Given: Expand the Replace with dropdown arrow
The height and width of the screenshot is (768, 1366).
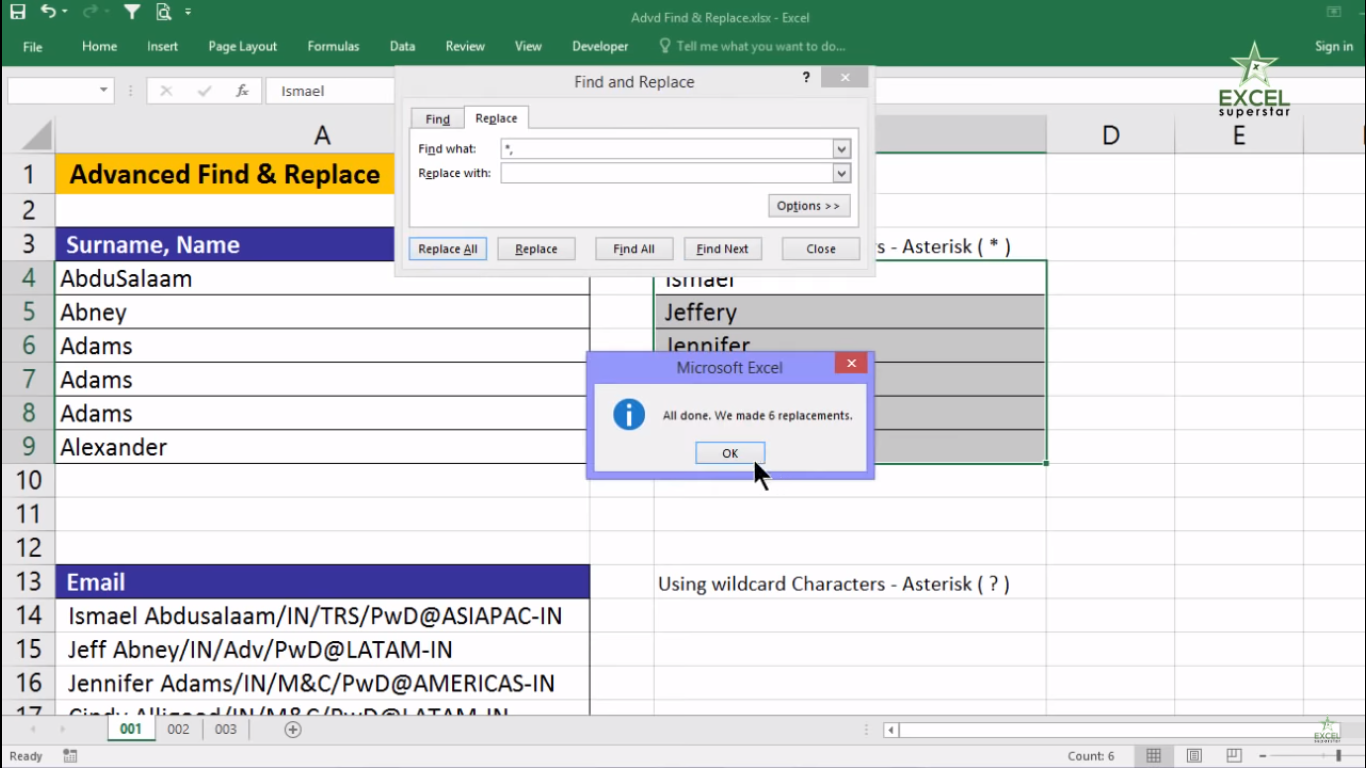Looking at the screenshot, I should pyautogui.click(x=842, y=173).
